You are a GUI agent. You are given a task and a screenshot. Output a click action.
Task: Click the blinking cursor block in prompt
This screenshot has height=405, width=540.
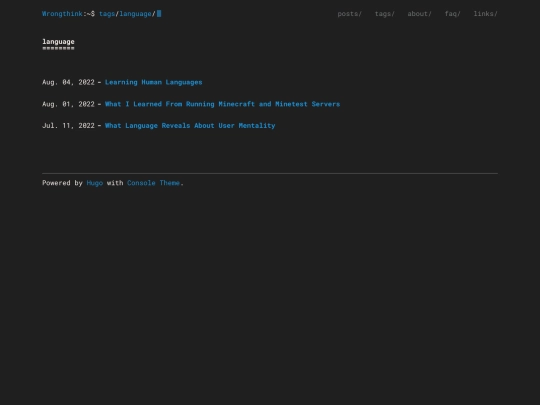tap(159, 14)
